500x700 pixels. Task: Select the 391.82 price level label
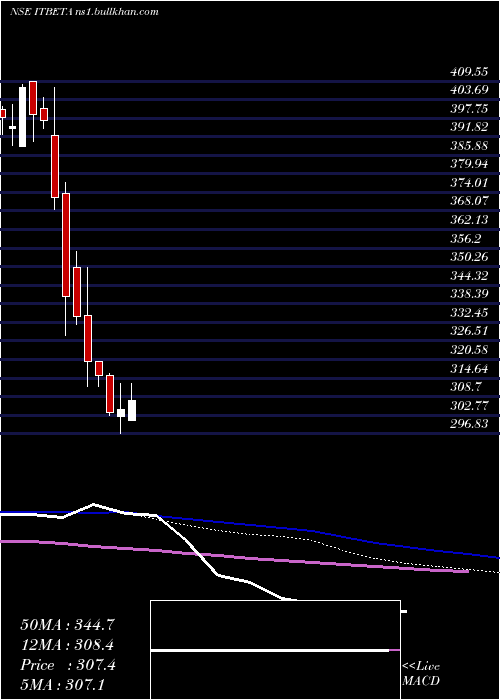pos(469,127)
